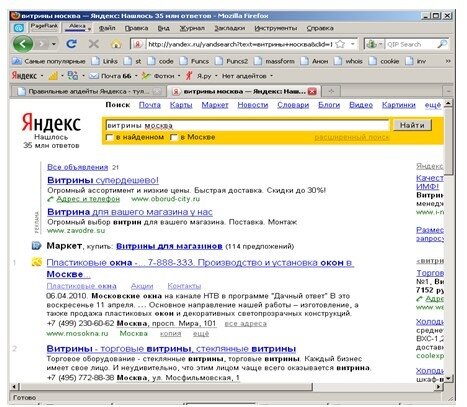Click the Alexa toolbar button
The image size is (467, 407).
click(x=77, y=27)
